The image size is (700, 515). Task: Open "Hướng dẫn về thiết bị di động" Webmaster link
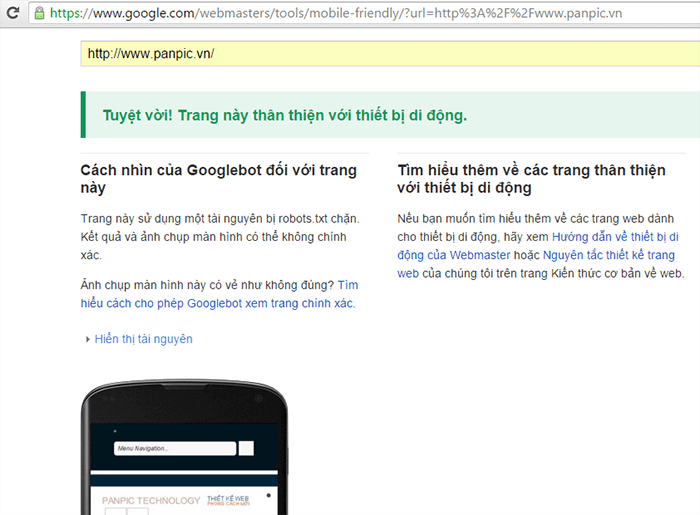(x=538, y=246)
